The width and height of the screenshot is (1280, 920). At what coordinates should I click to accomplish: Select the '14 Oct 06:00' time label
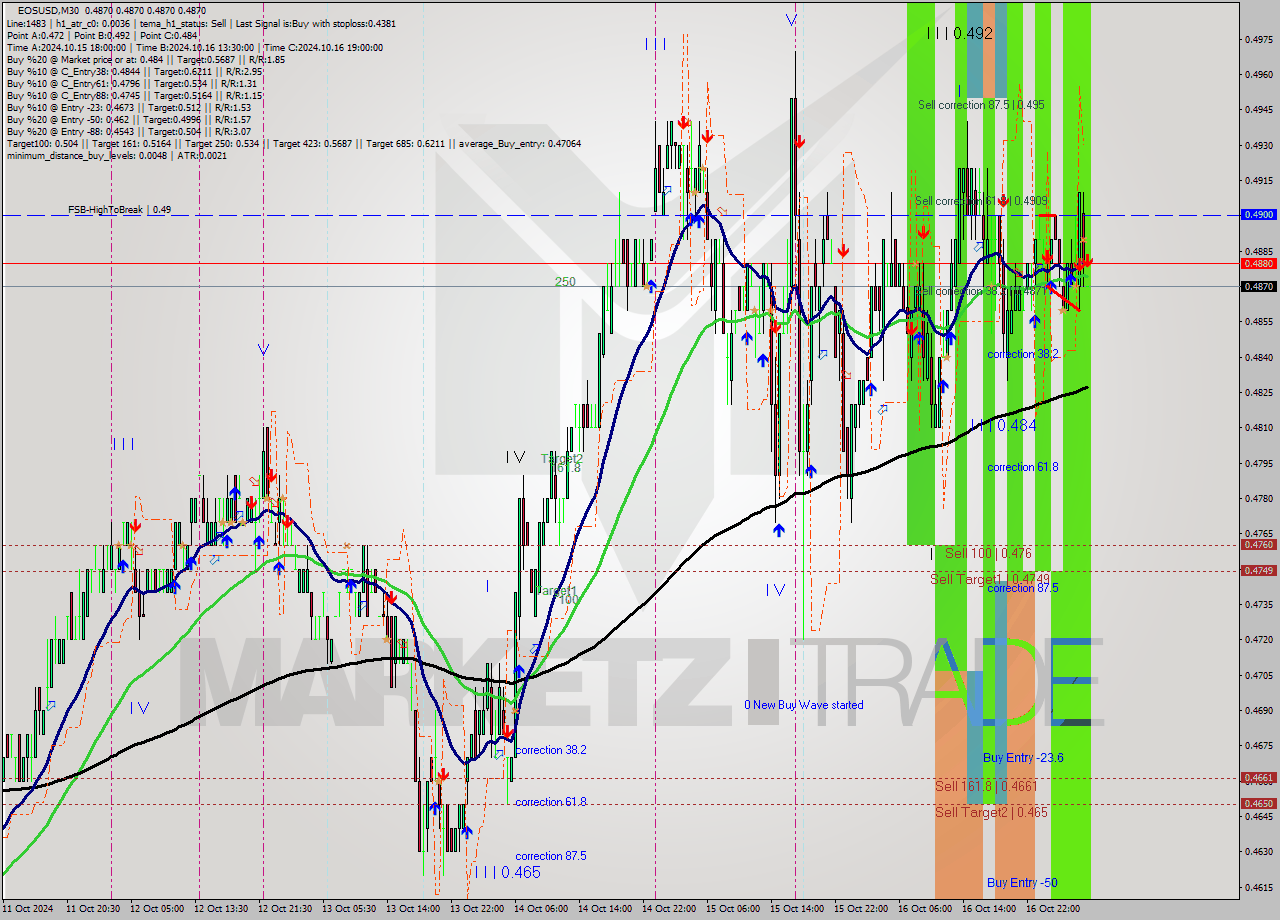point(540,909)
